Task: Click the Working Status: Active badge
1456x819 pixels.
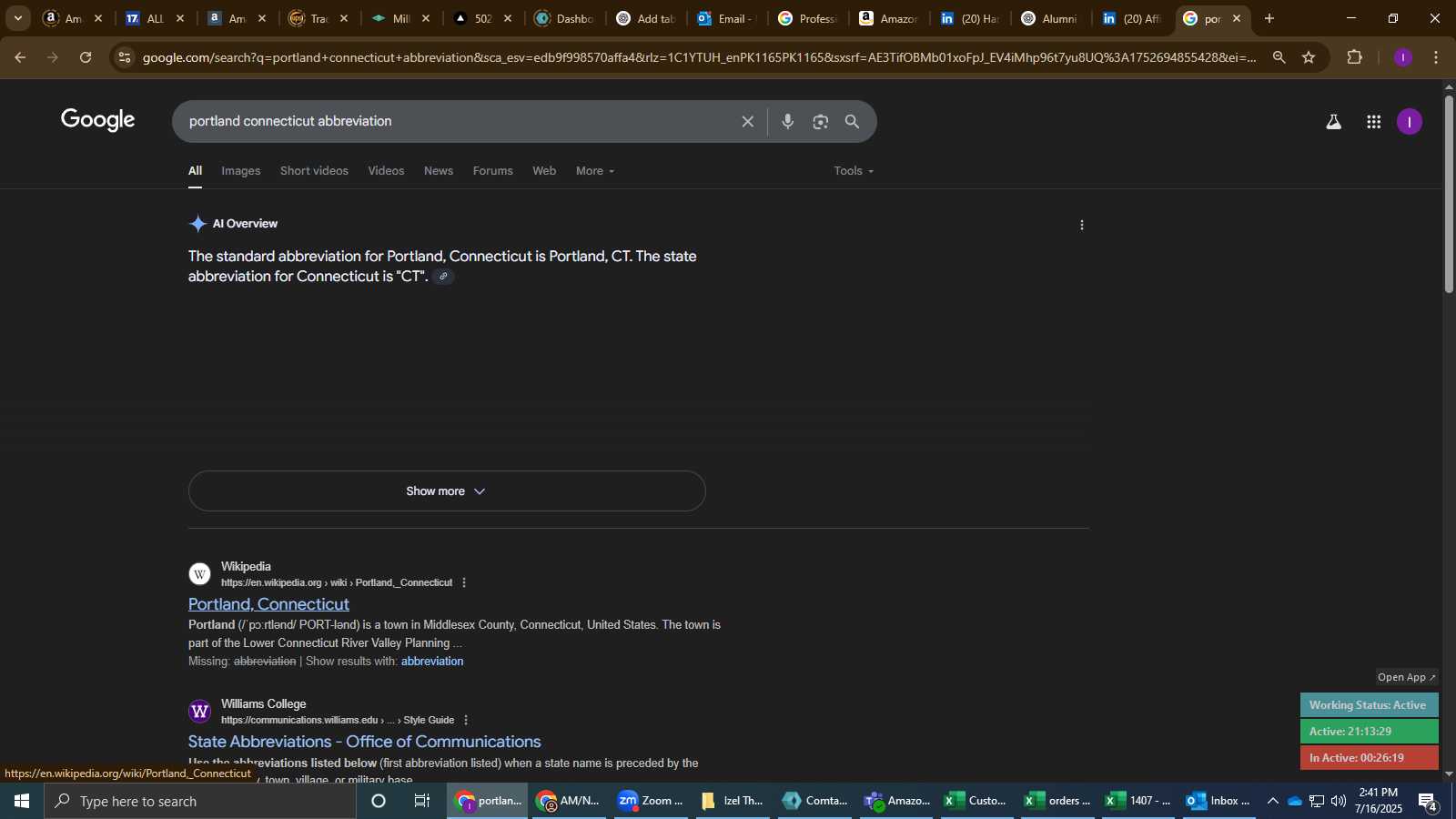Action: pyautogui.click(x=1369, y=705)
